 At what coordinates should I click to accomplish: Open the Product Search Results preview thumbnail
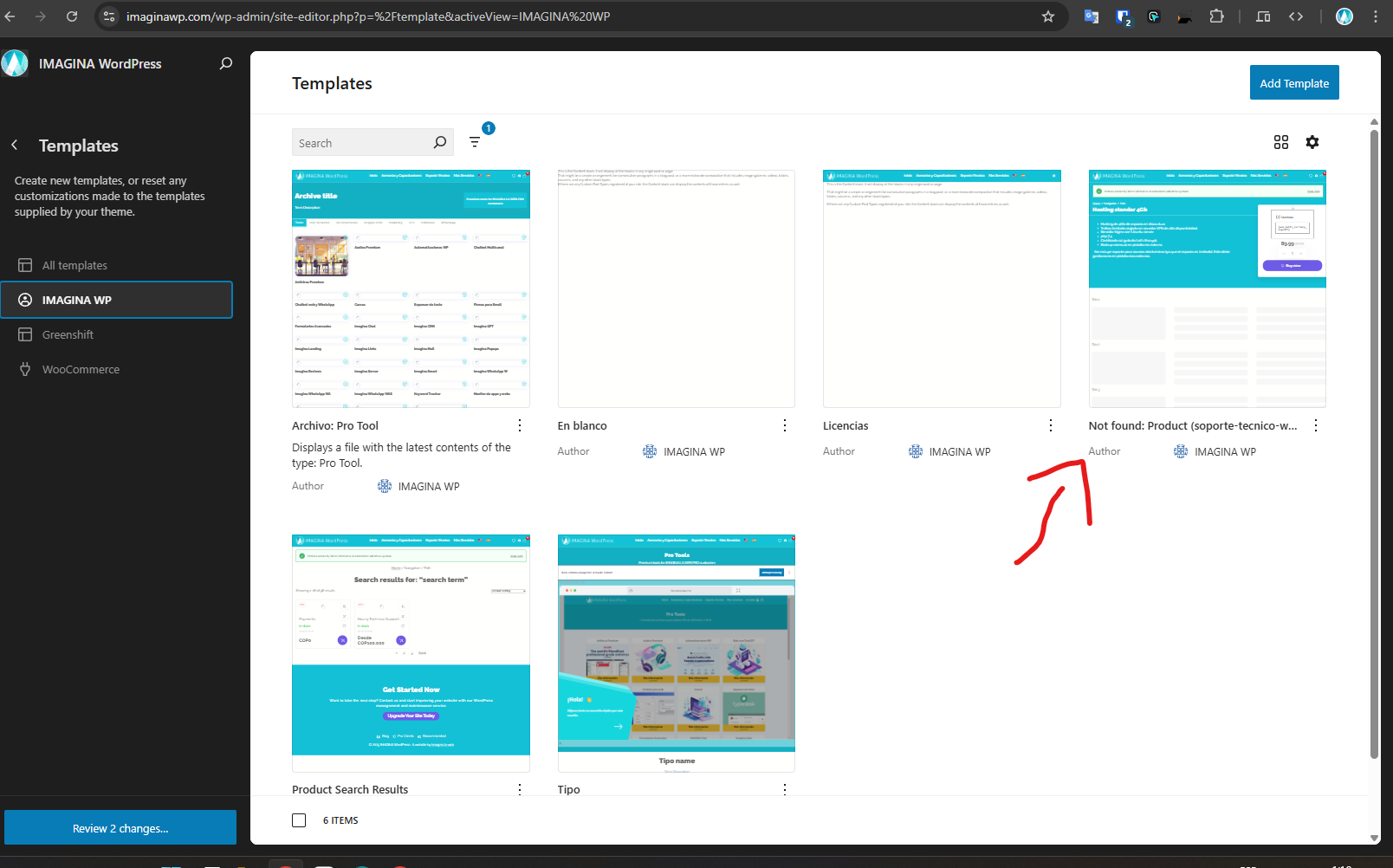(411, 653)
